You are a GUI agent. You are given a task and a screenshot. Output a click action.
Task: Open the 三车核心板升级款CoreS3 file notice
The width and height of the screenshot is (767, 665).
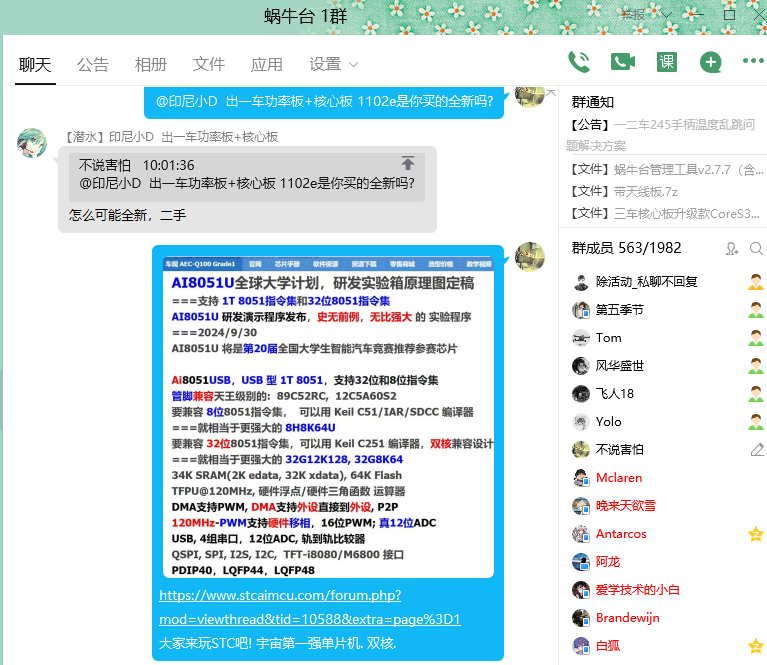point(664,213)
